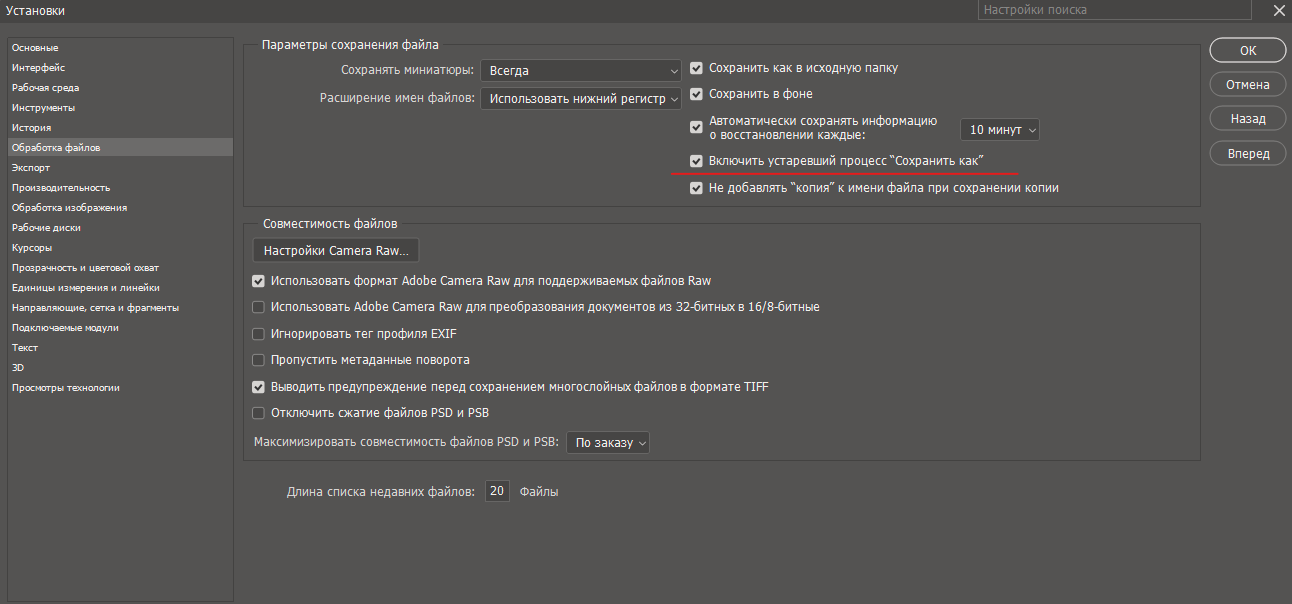Select "Курсоры" in the sidebar

tap(32, 248)
